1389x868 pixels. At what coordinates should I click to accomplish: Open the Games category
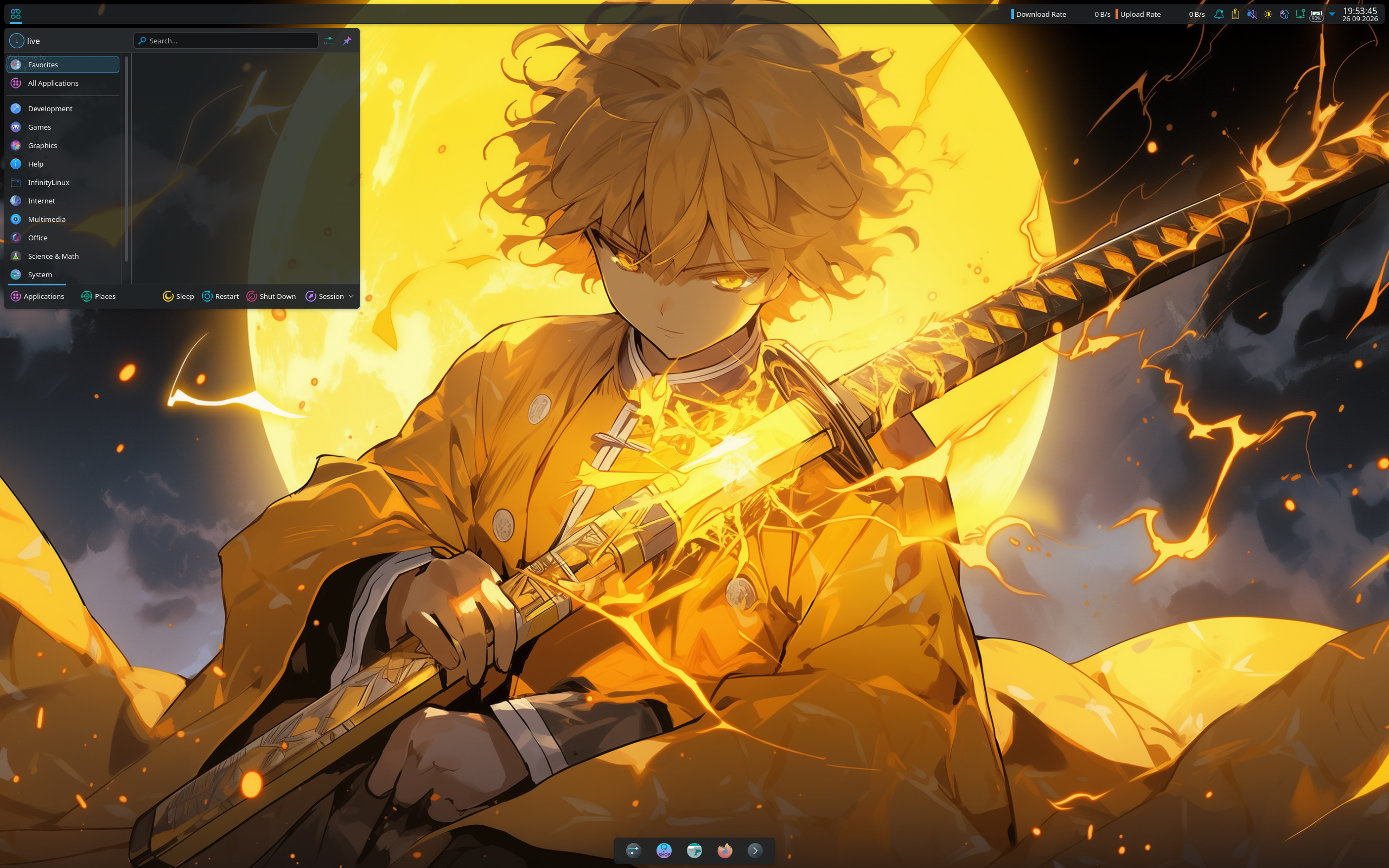(x=62, y=127)
